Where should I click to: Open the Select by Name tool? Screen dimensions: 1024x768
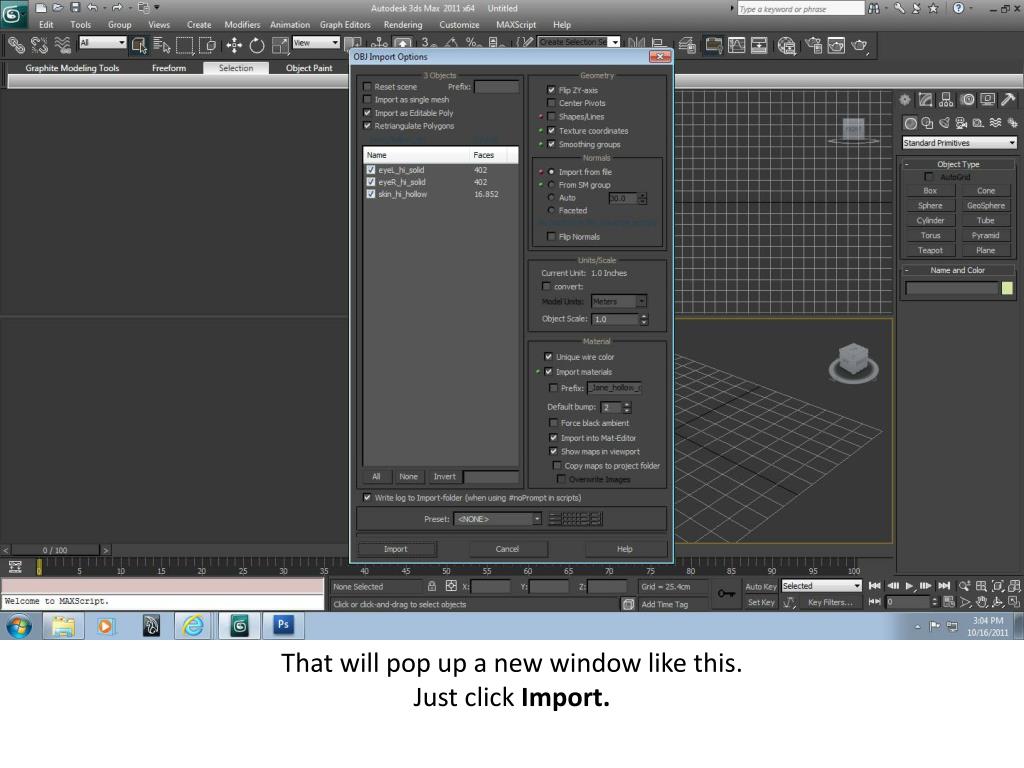[x=161, y=45]
